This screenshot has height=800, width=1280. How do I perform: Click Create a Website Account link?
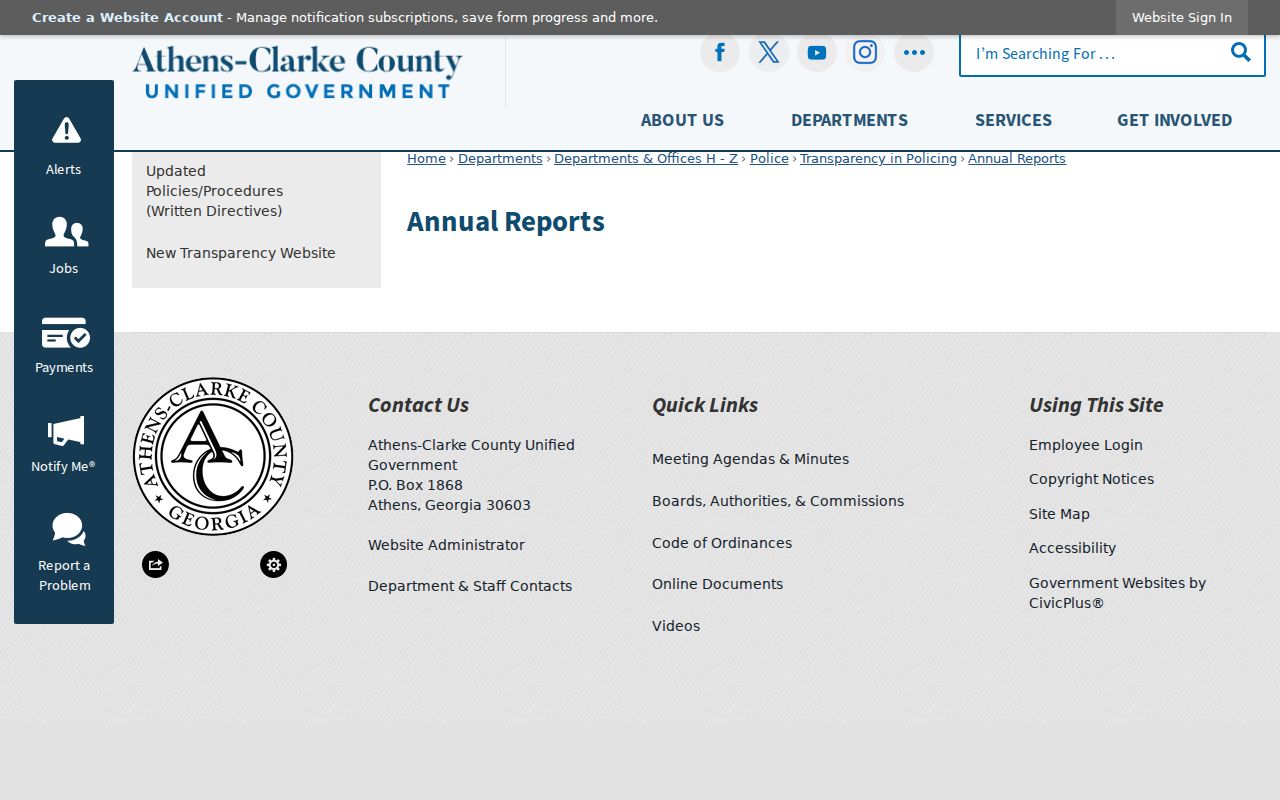pos(127,17)
